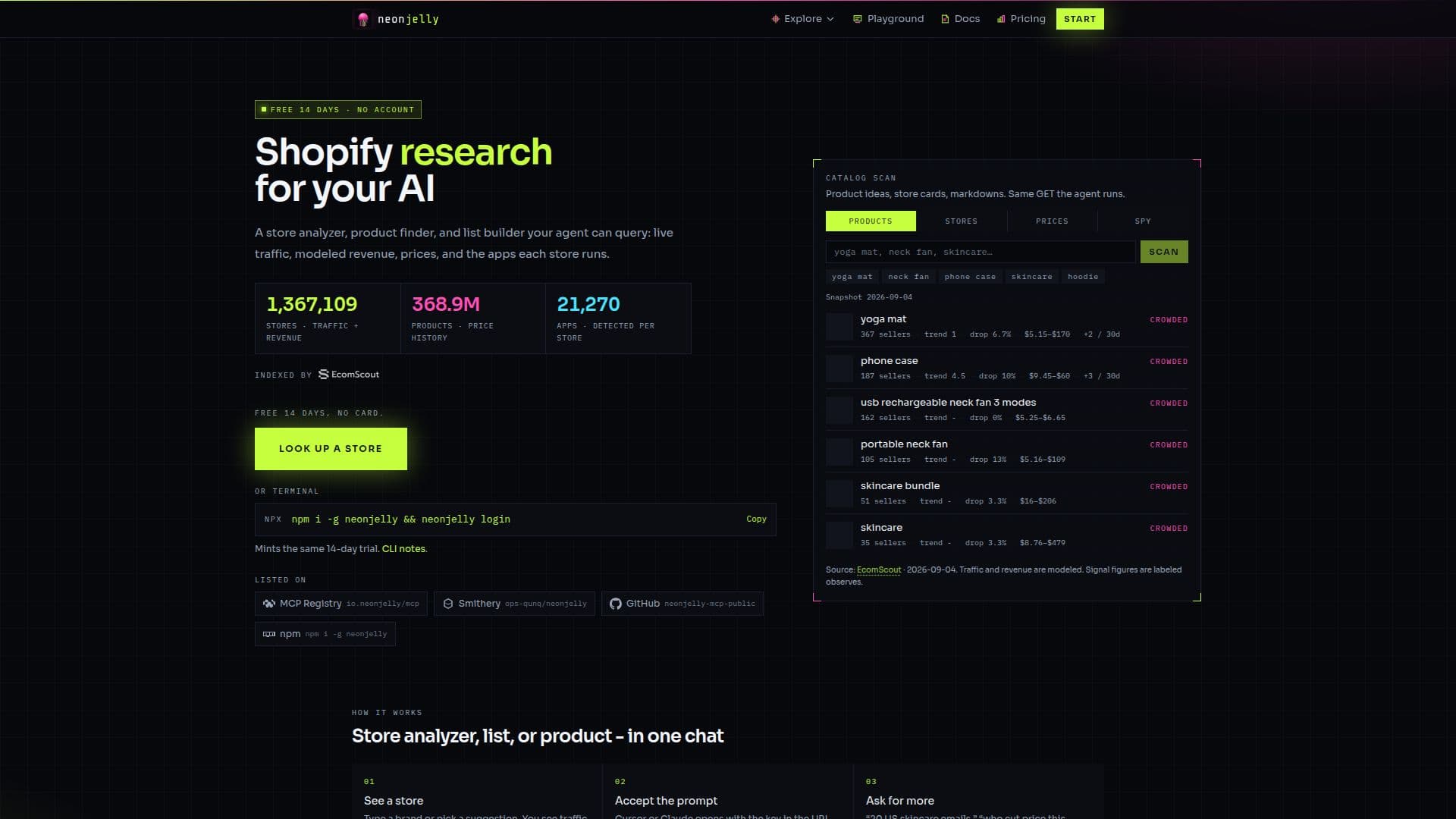Click the npm logo icon
The height and width of the screenshot is (819, 1456).
pos(269,634)
